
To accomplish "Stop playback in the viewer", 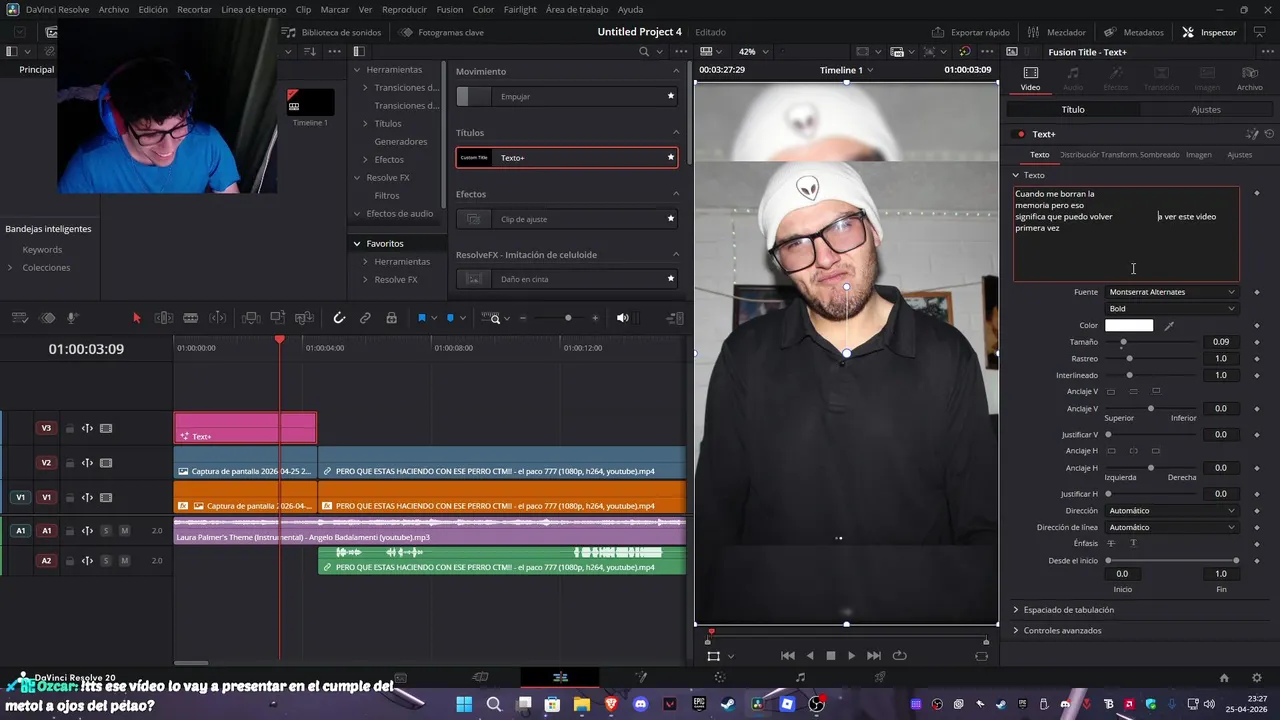I will [830, 656].
